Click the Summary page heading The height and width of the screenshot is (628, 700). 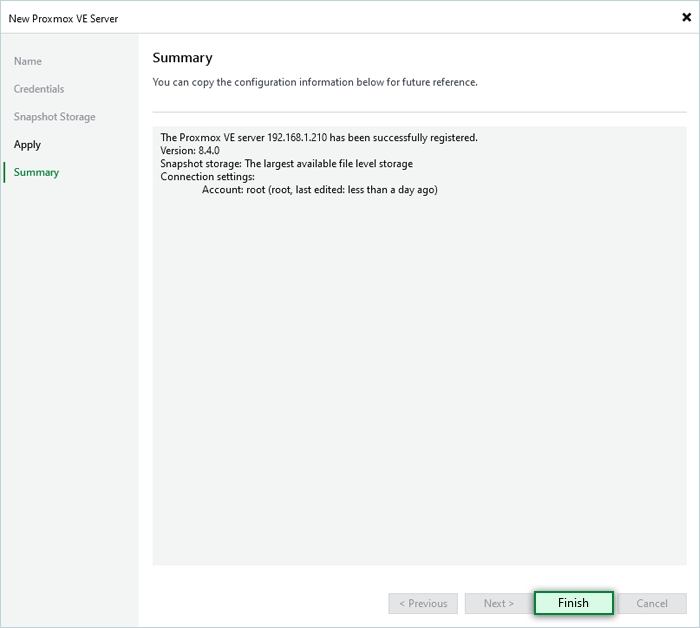(x=182, y=58)
